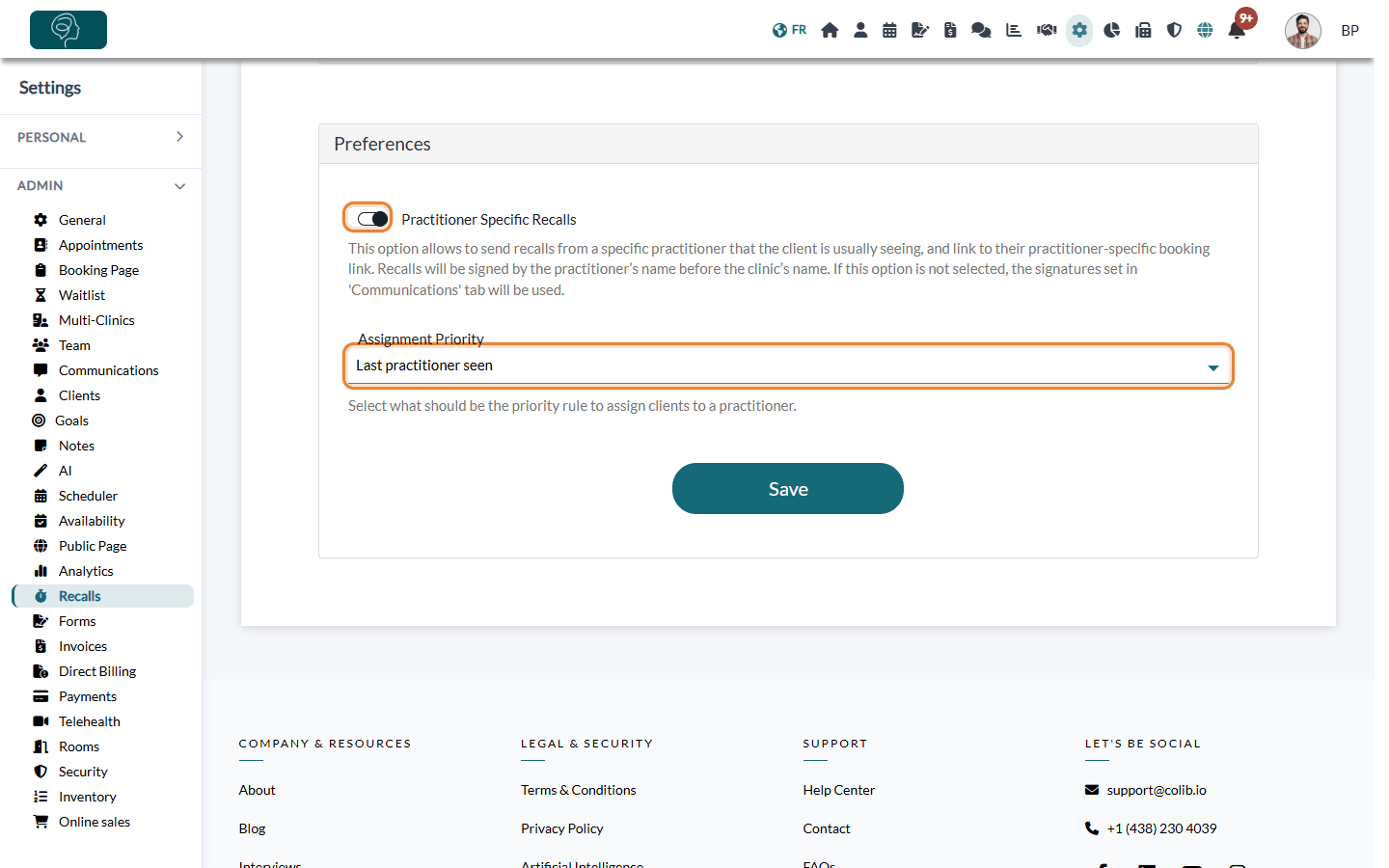
Task: Click the support@colib.io email link
Action: point(1157,790)
